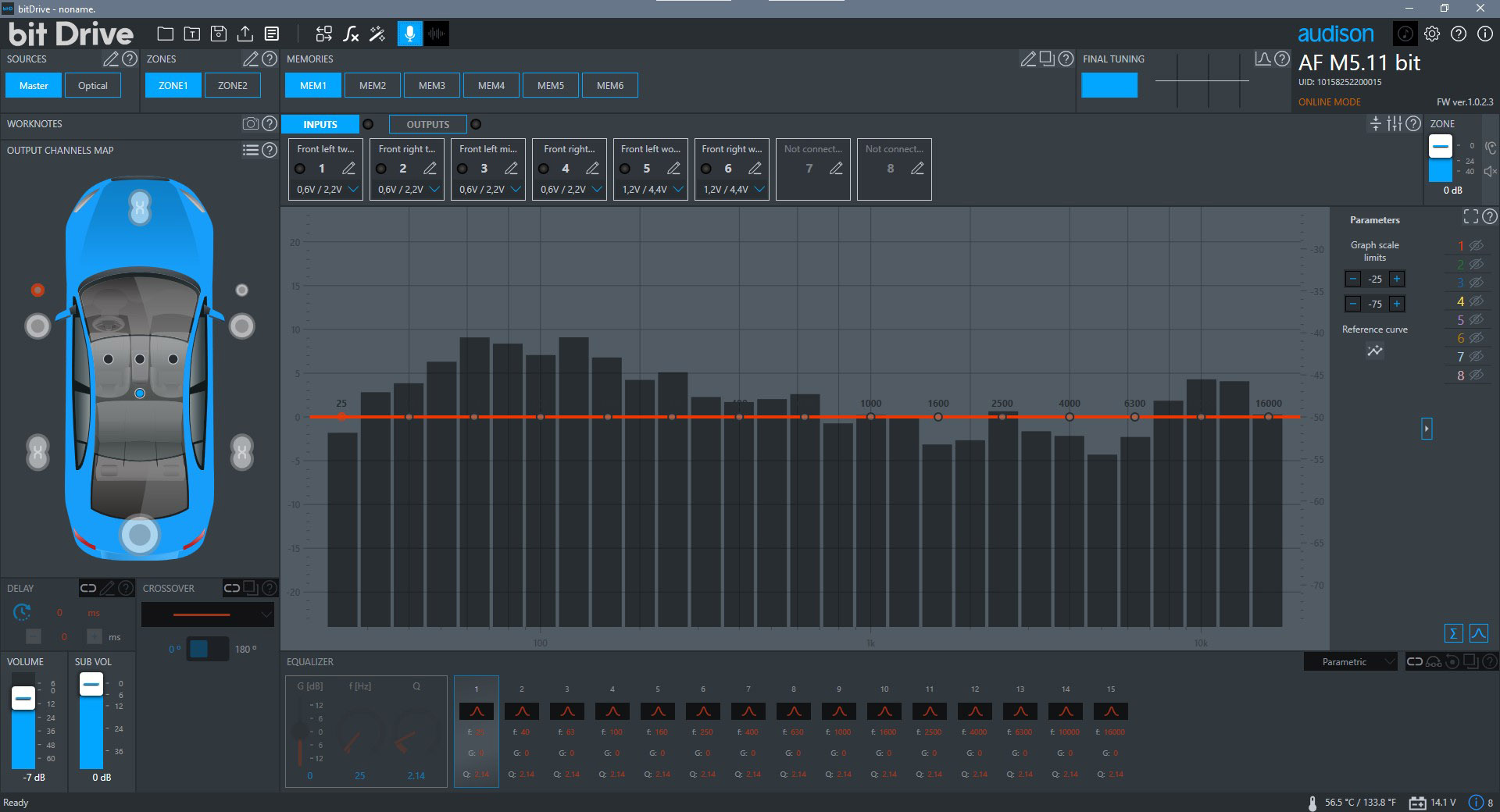Screen dimensions: 1500x812
Task: Increase upper graph scale limit -25
Action: [1397, 279]
